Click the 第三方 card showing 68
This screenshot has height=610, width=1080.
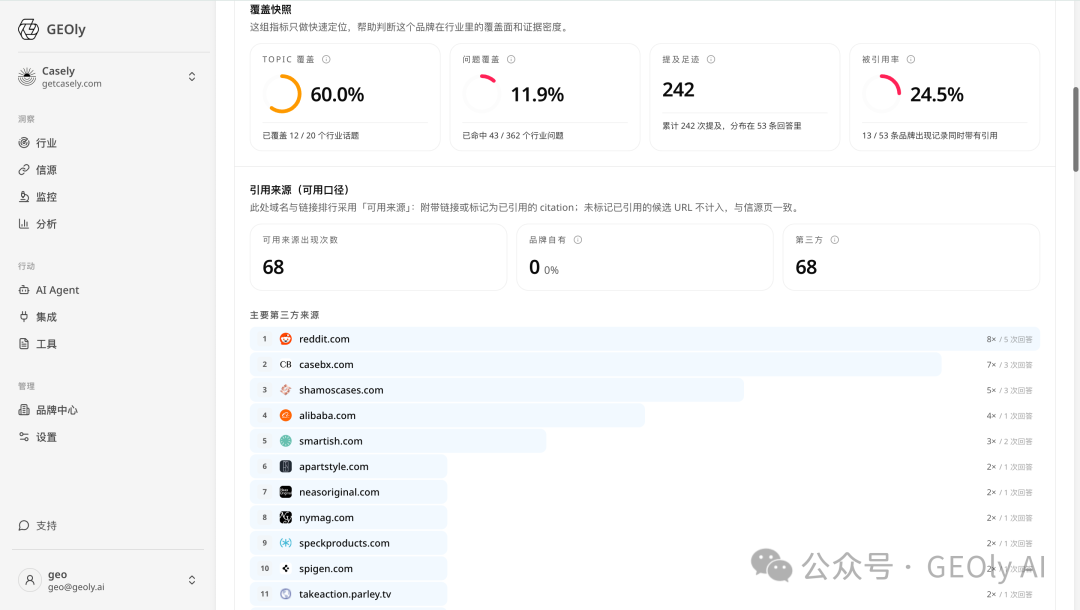coord(911,257)
